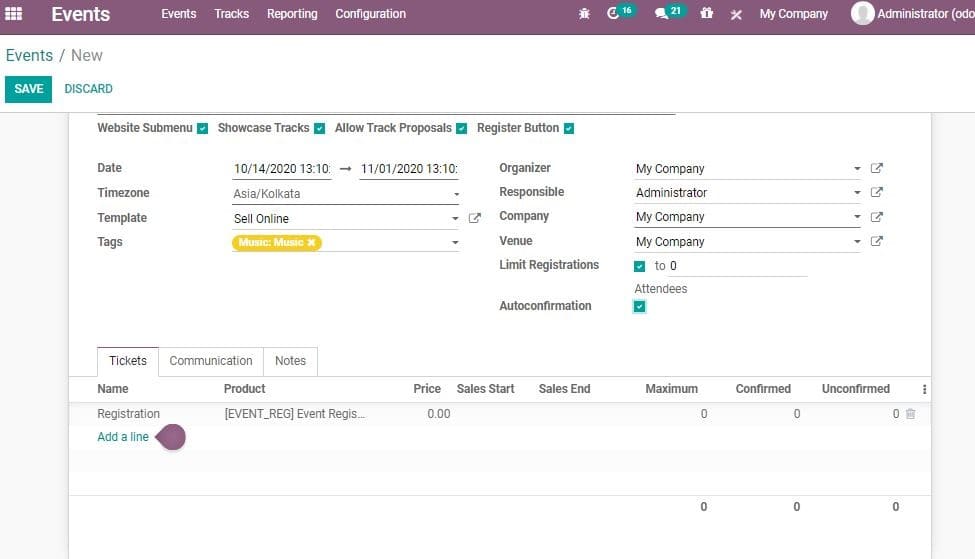Click Administrator avatar picture

click(862, 13)
